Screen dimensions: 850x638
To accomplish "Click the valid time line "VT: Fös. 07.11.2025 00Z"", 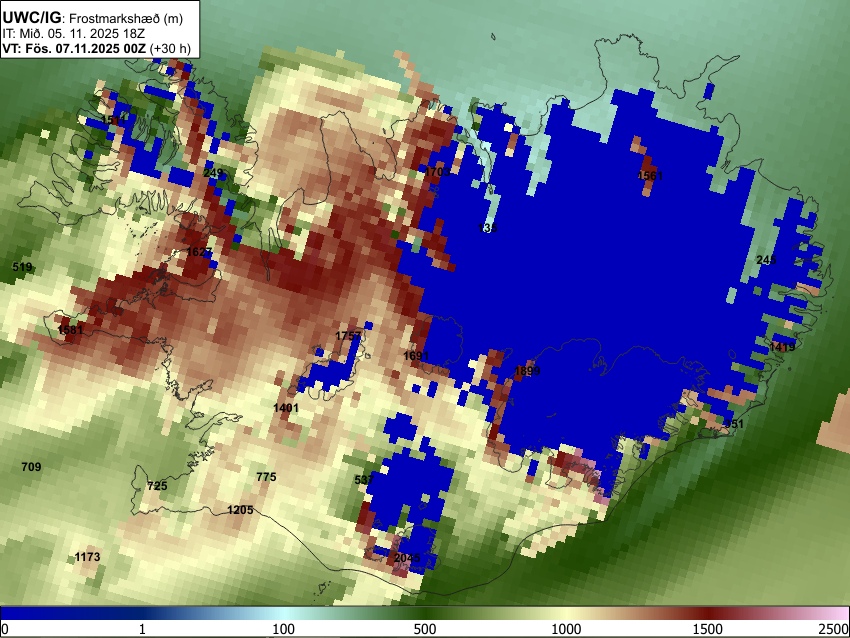I will tap(74, 48).
